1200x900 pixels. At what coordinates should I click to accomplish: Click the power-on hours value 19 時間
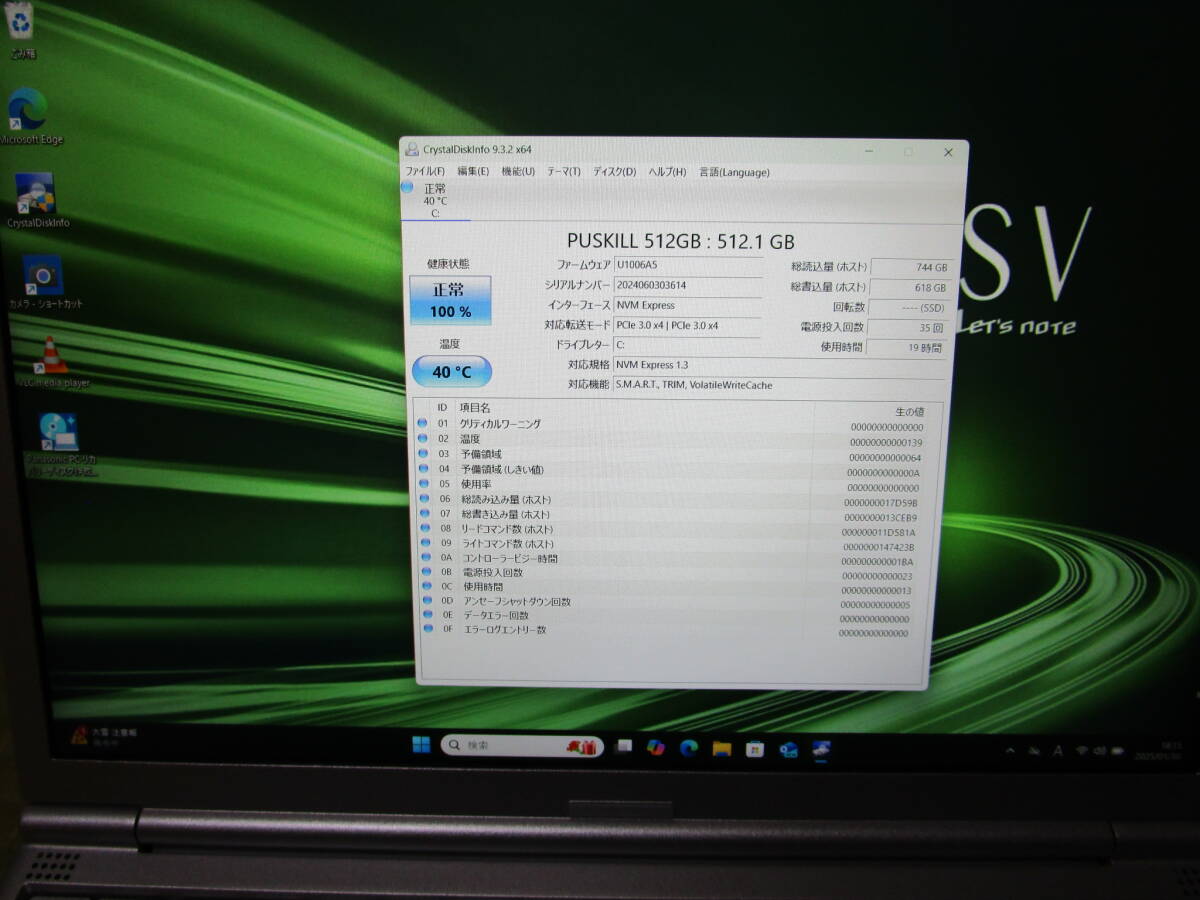point(905,347)
